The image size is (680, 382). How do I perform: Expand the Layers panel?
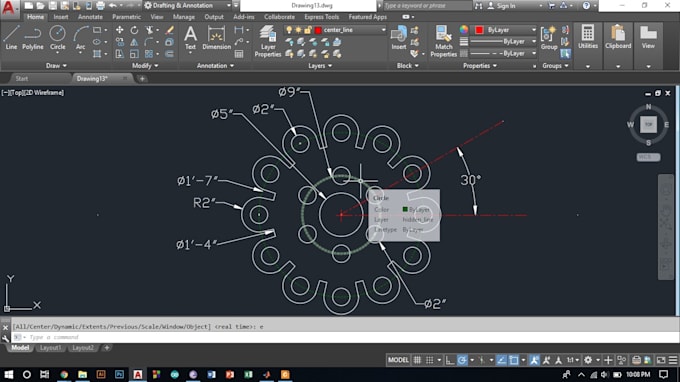point(320,66)
